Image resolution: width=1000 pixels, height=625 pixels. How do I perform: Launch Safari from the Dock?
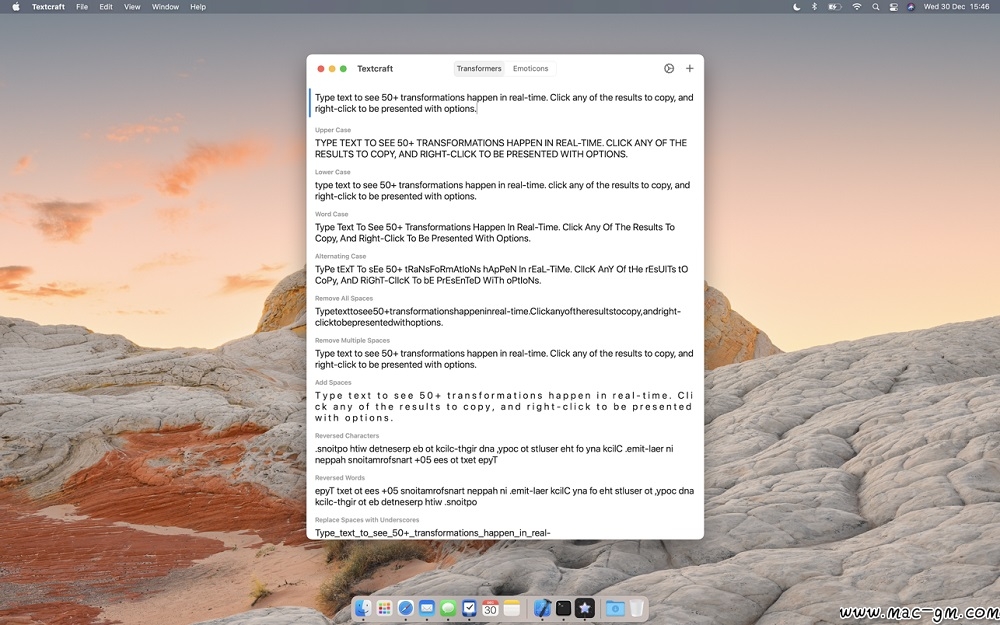(x=406, y=608)
